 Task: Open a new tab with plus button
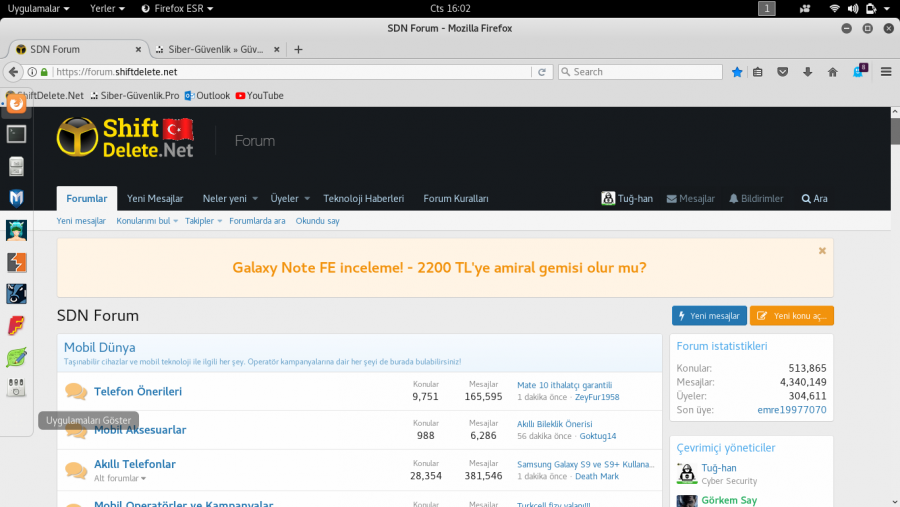[x=298, y=49]
